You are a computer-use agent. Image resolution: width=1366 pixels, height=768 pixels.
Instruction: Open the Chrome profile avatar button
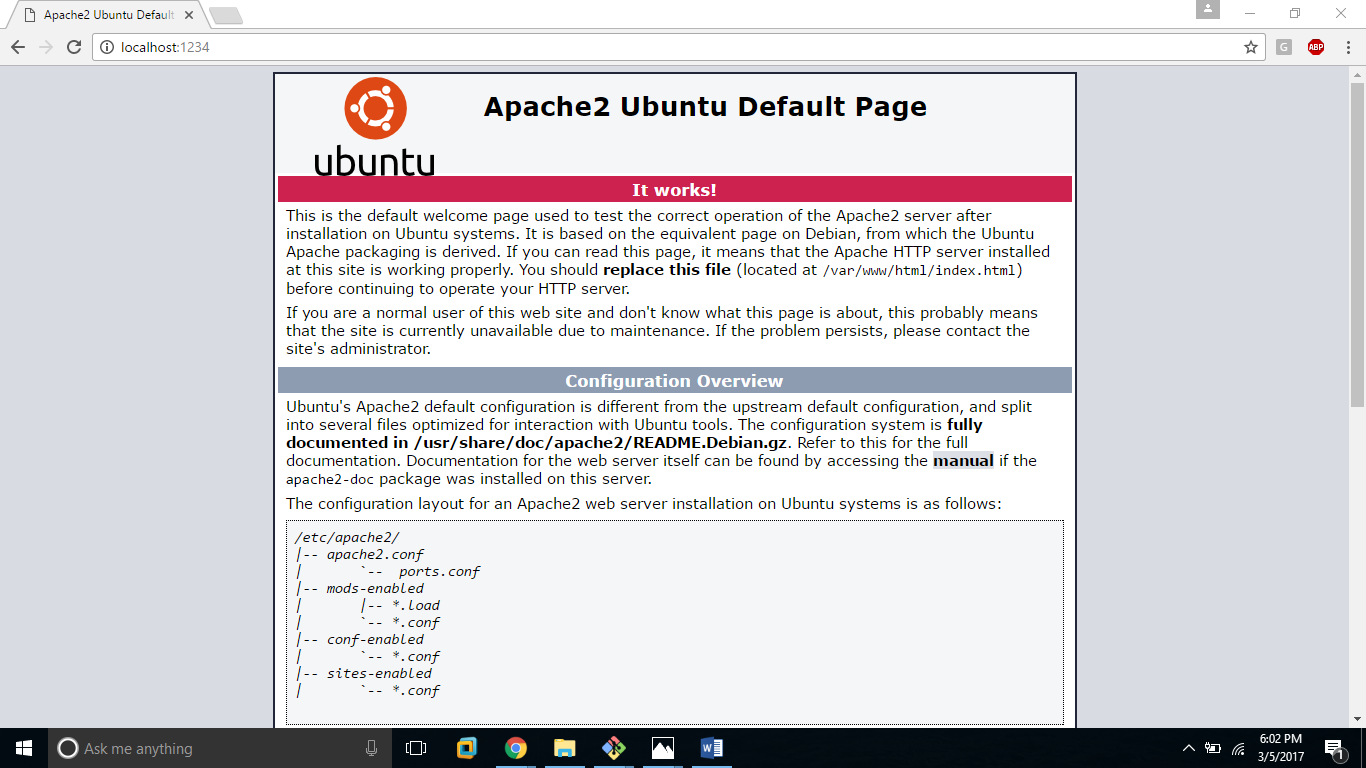point(1208,9)
